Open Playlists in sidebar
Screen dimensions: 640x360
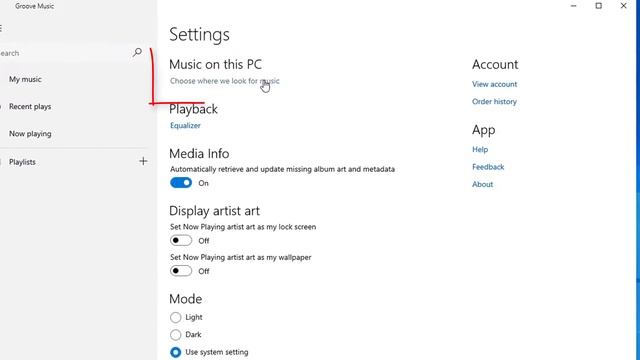point(22,162)
